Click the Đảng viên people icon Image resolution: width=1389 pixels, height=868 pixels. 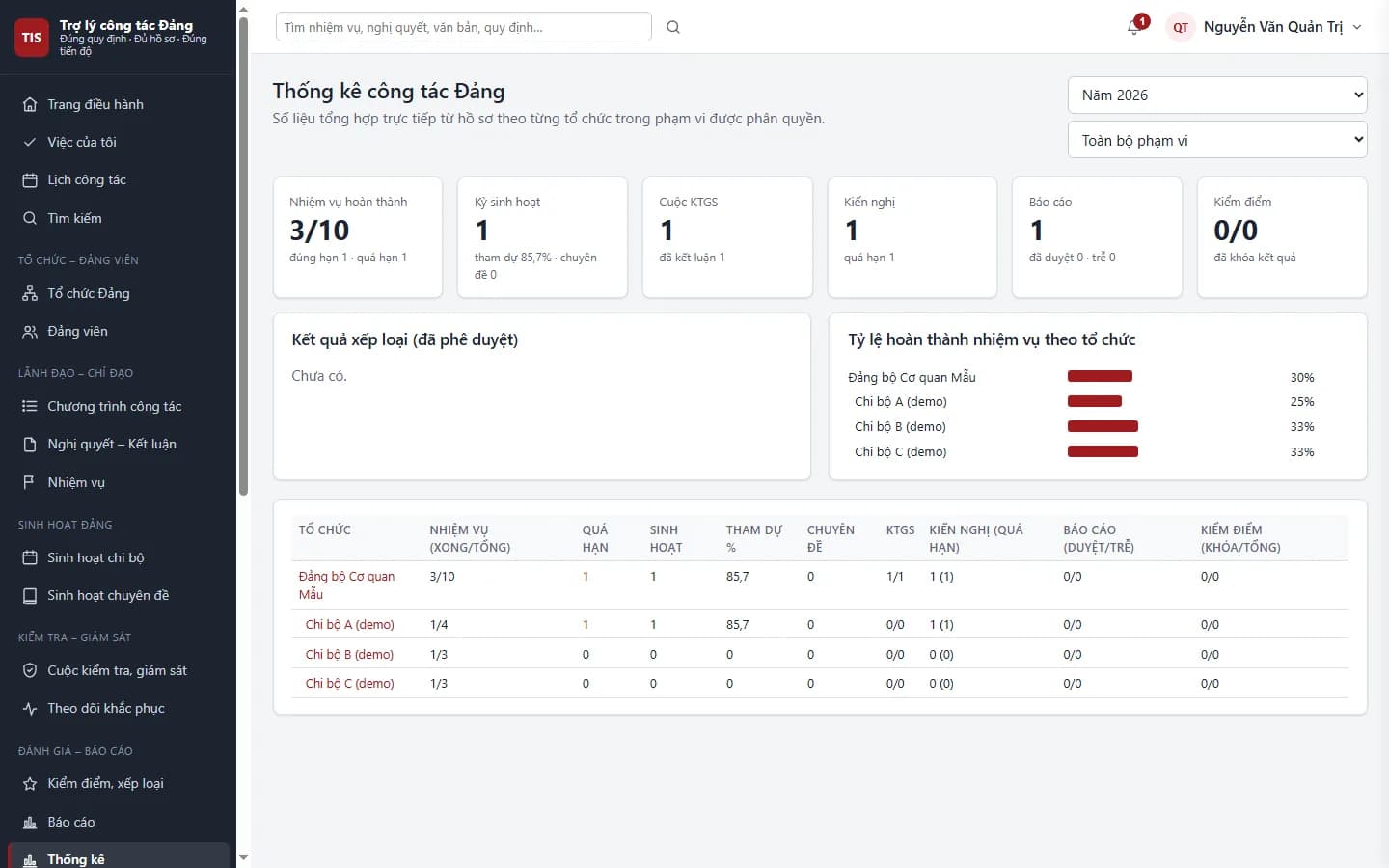pyautogui.click(x=30, y=331)
